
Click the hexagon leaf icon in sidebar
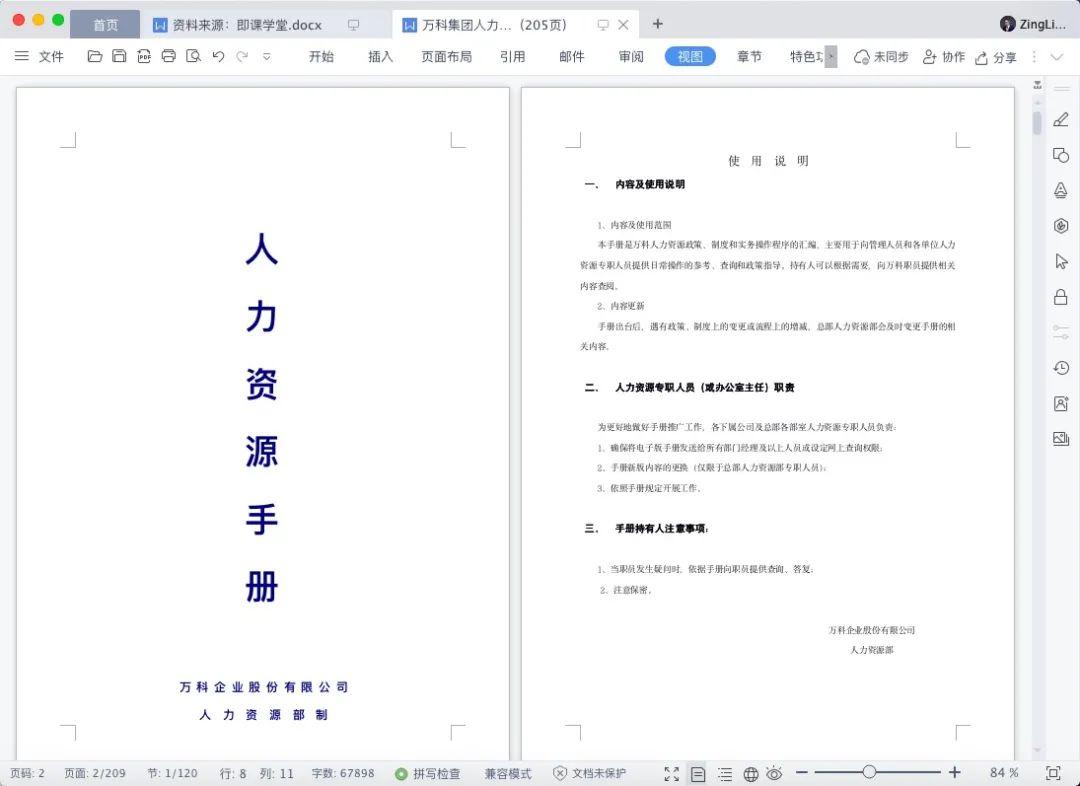tap(1061, 225)
